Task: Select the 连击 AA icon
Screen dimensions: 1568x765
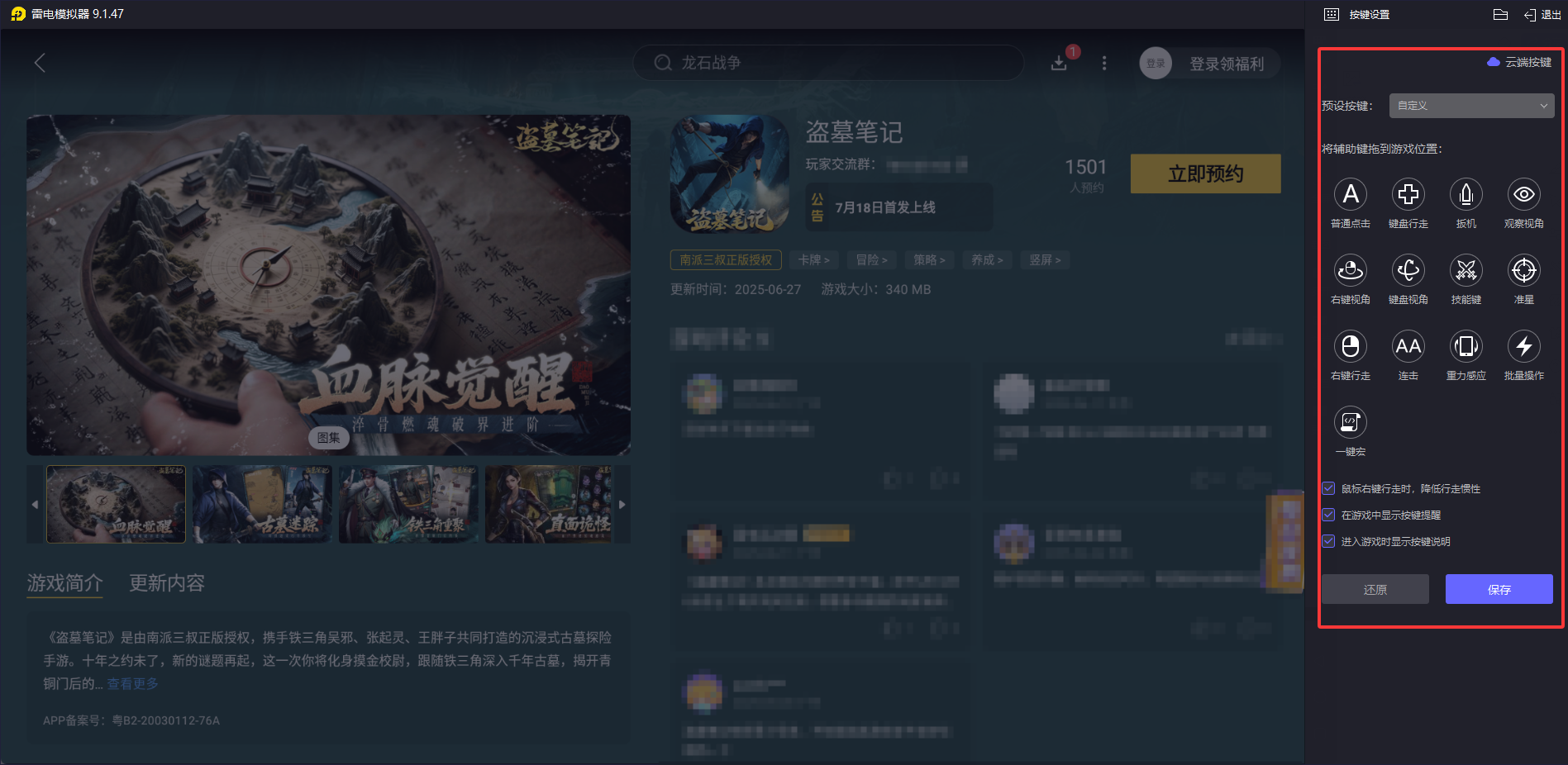Action: (x=1408, y=346)
